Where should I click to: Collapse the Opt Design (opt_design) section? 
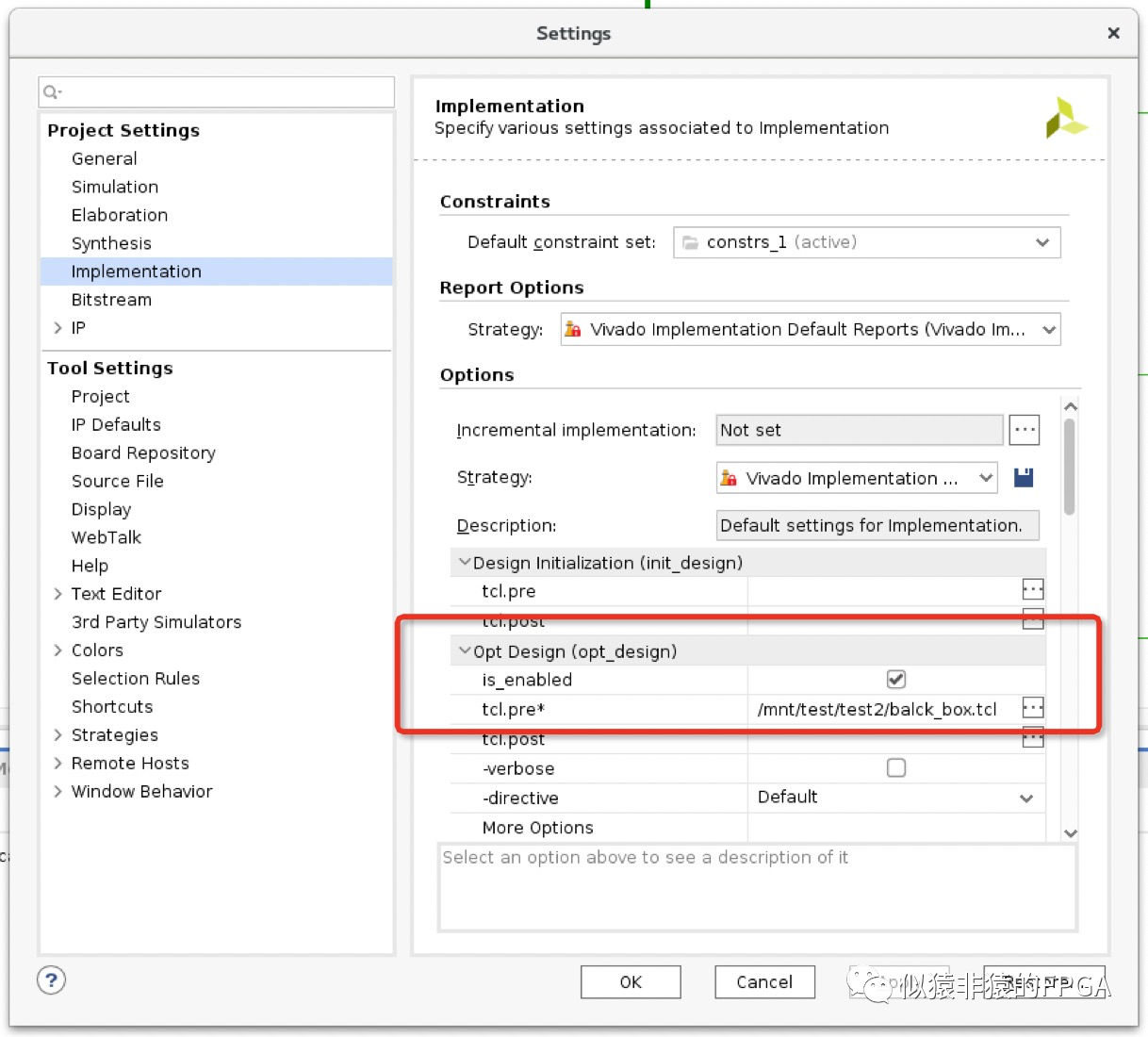tap(464, 650)
